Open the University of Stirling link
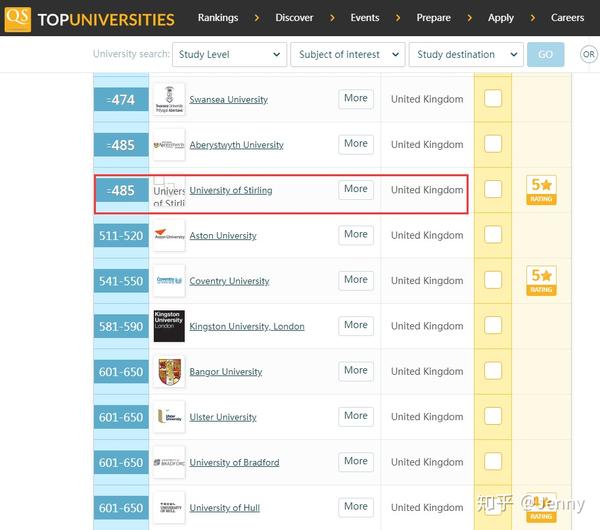Screen dimensions: 600x530 231,190
